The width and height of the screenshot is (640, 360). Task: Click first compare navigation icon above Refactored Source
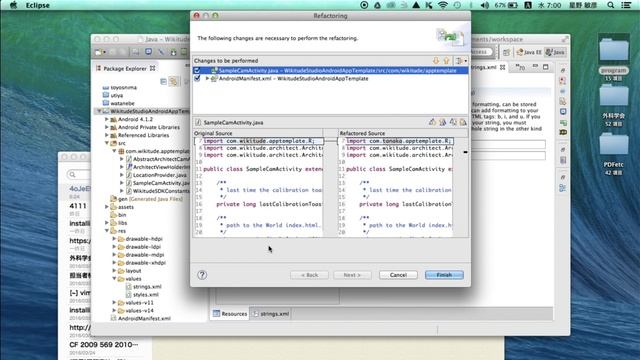point(432,122)
